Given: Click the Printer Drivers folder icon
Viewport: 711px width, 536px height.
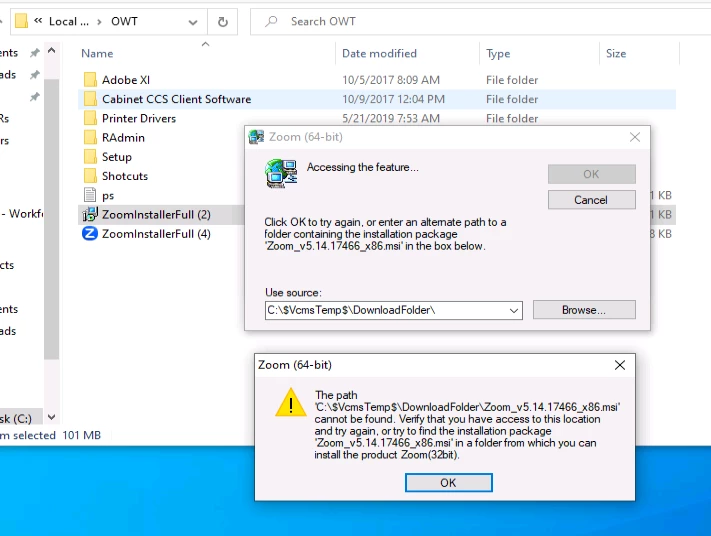Looking at the screenshot, I should tap(90, 118).
